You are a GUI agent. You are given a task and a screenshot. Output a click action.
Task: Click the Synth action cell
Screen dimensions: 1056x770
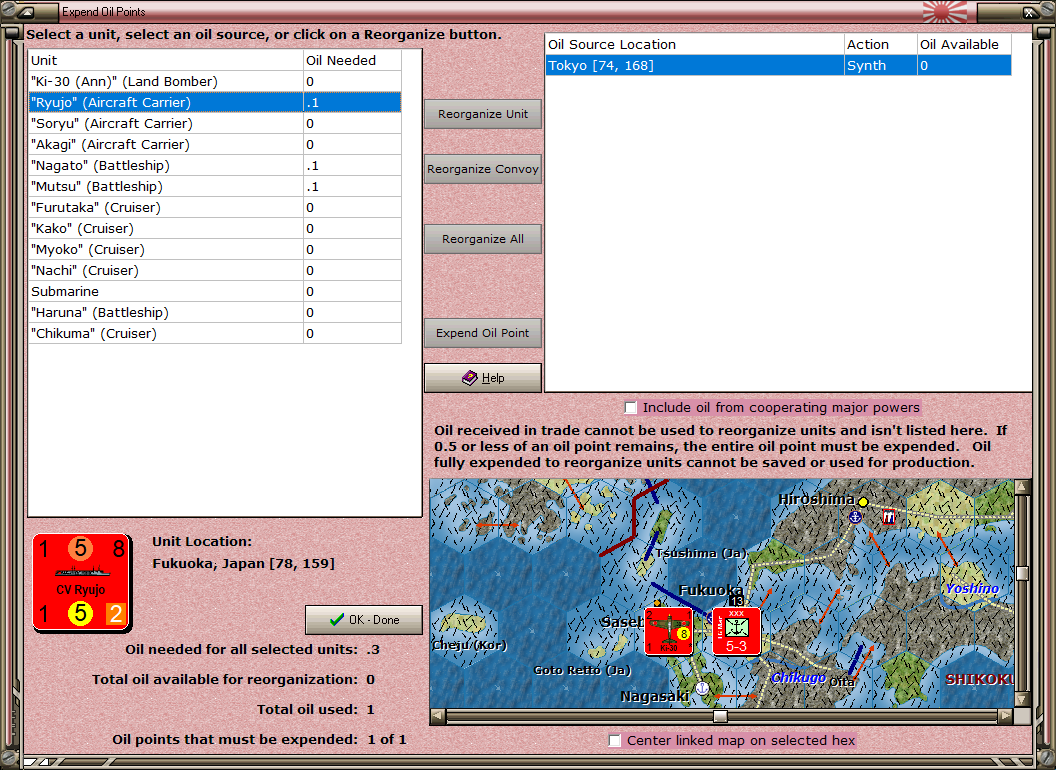tap(880, 65)
